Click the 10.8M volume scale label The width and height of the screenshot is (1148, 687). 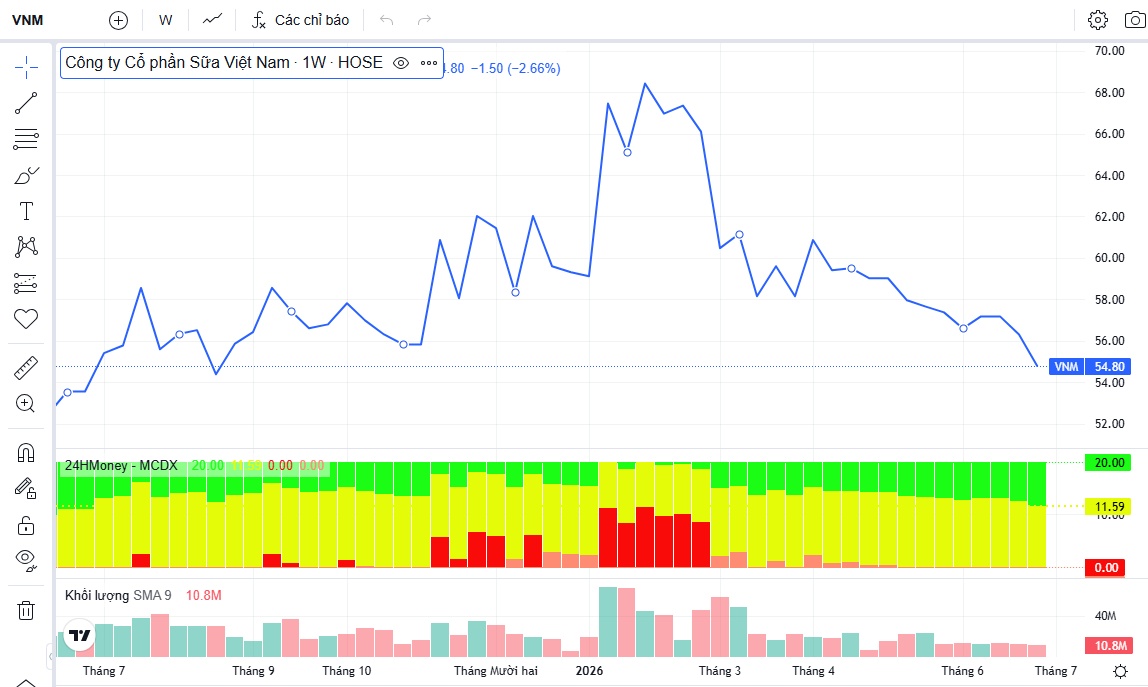(x=1110, y=646)
